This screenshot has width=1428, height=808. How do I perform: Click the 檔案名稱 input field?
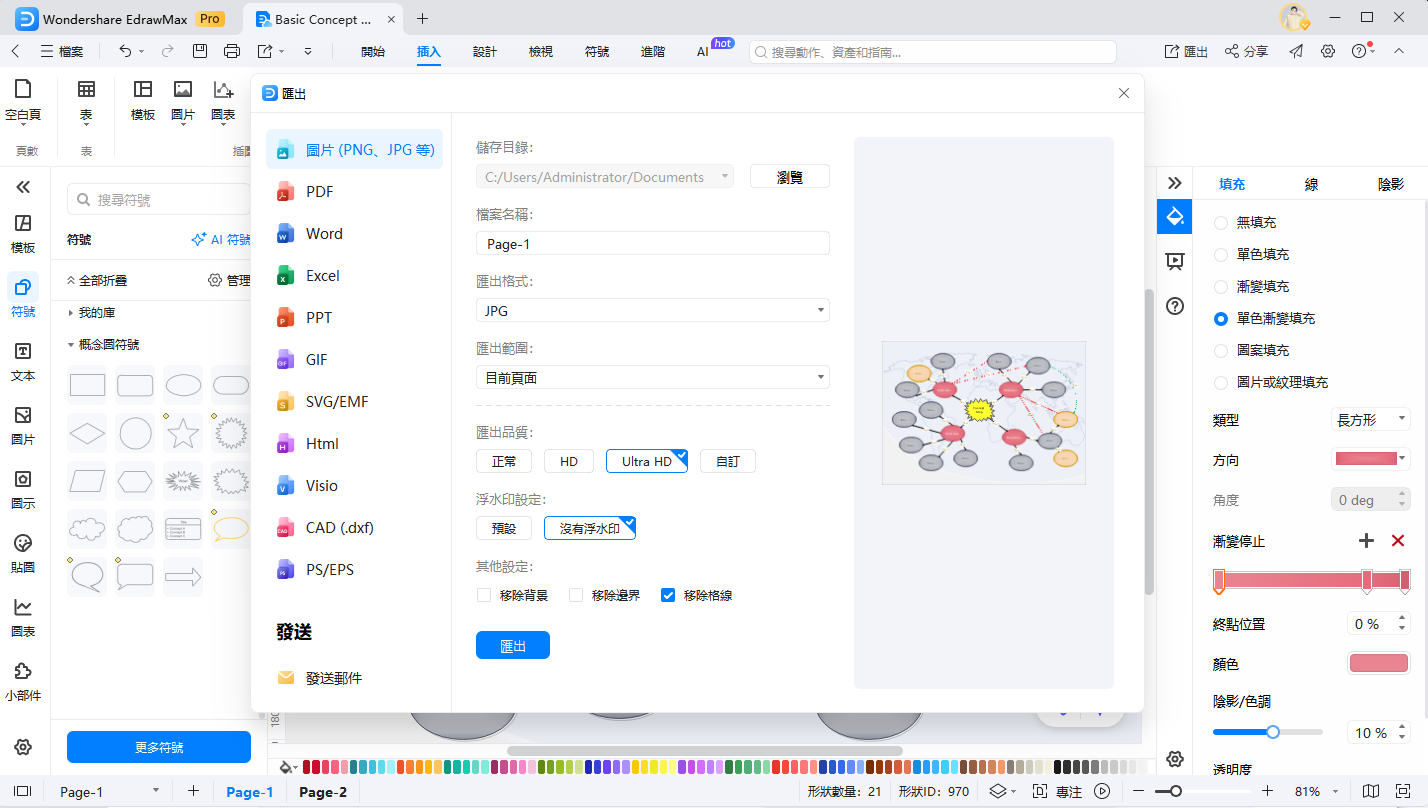[652, 243]
